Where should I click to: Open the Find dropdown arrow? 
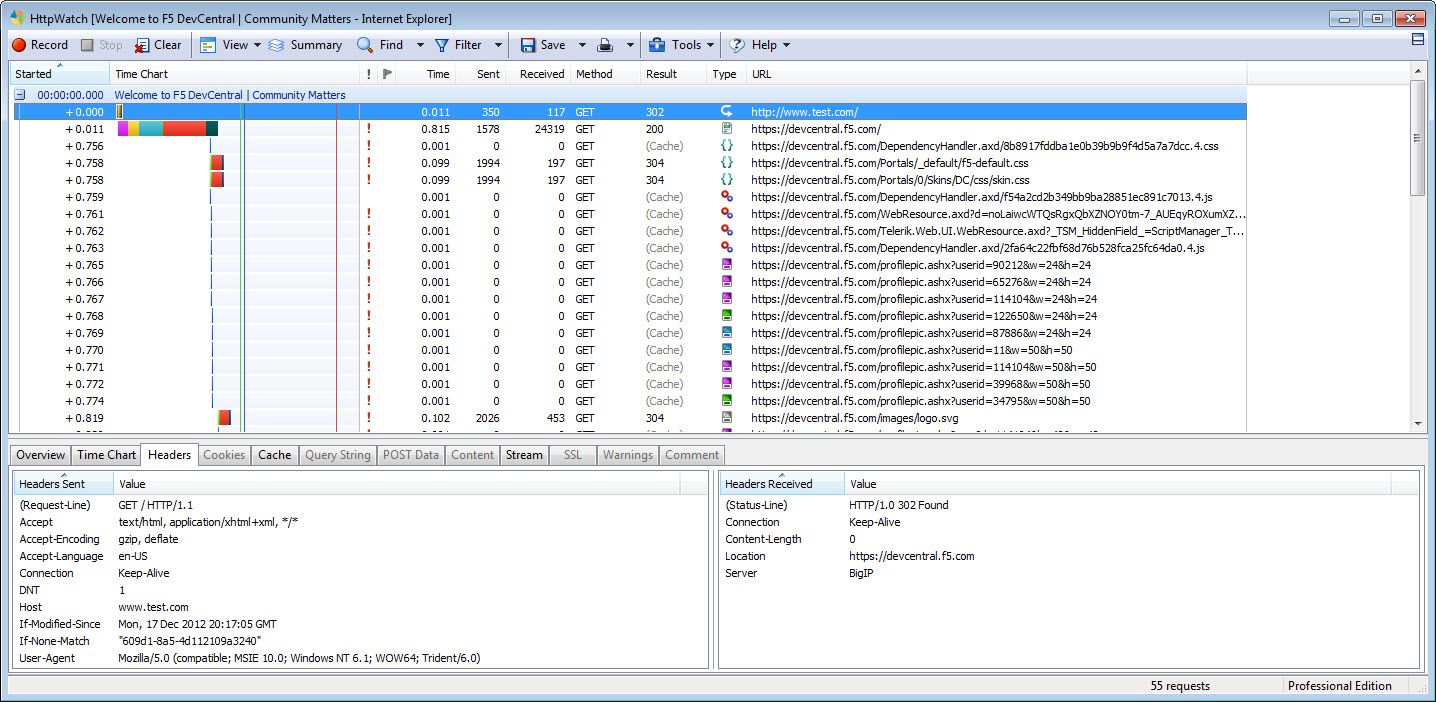coord(421,45)
